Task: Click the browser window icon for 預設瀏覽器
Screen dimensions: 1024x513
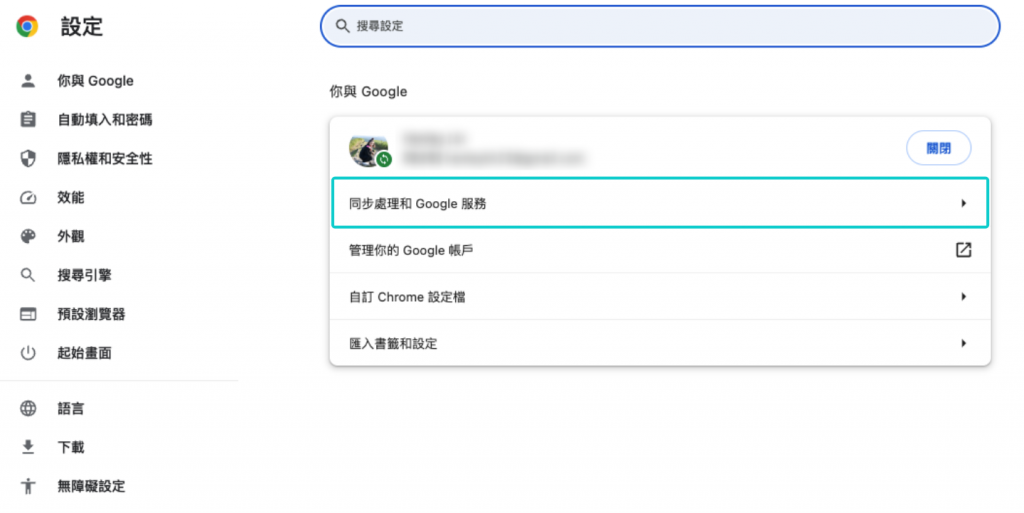Action: point(28,314)
